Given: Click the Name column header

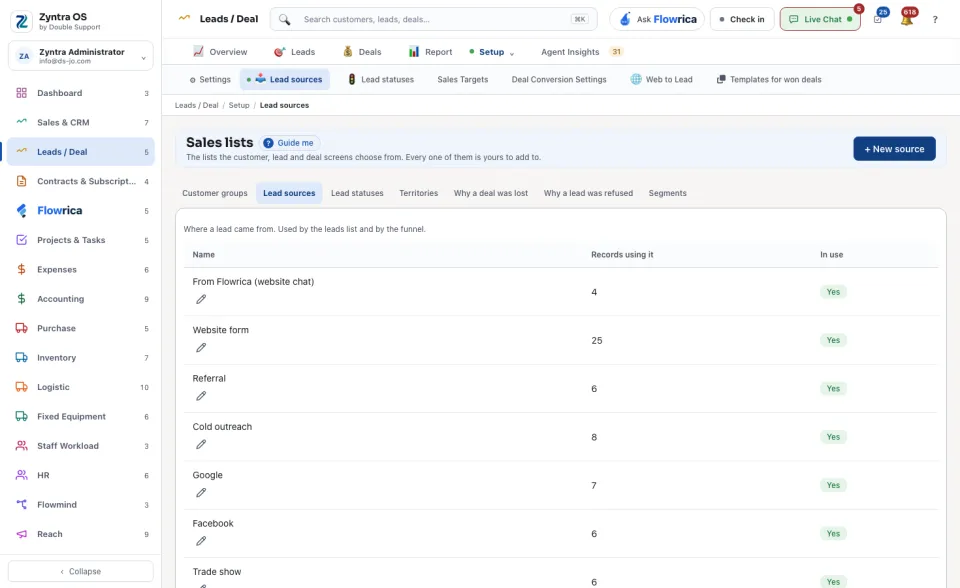Looking at the screenshot, I should click(204, 255).
